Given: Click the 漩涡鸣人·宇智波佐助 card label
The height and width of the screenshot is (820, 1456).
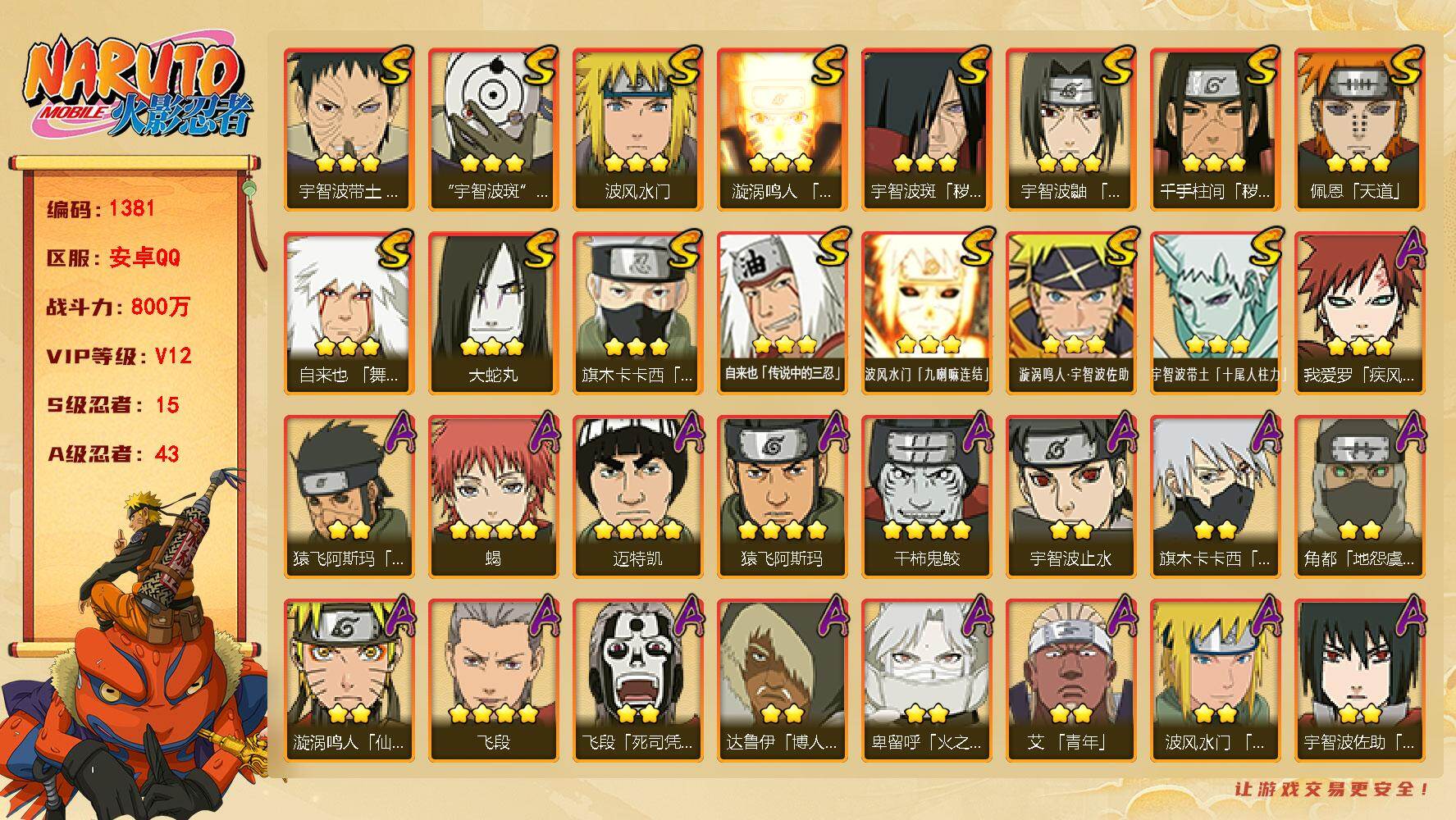Looking at the screenshot, I should point(1070,375).
